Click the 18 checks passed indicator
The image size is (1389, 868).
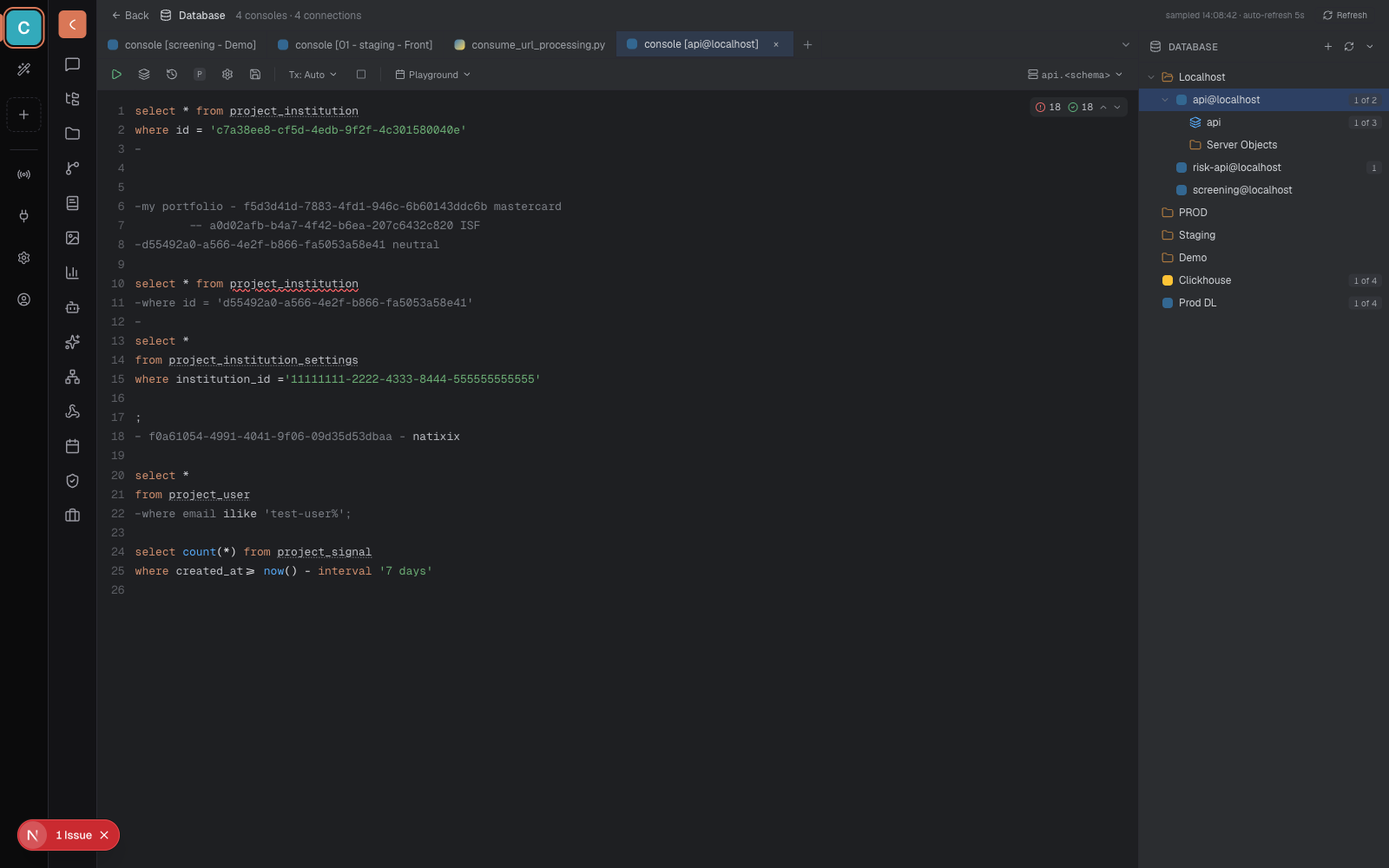pyautogui.click(x=1080, y=108)
